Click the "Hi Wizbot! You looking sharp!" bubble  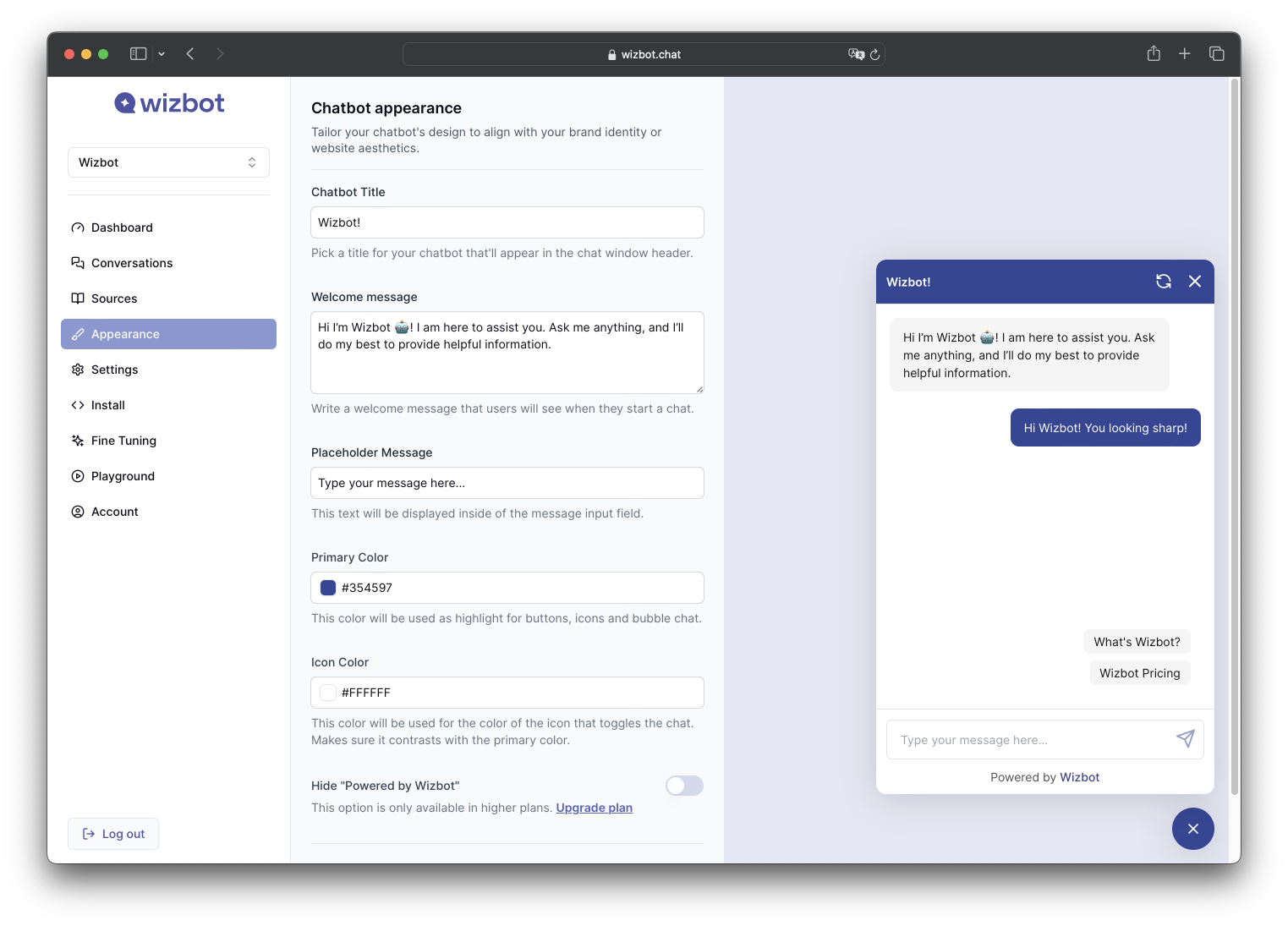(x=1105, y=428)
